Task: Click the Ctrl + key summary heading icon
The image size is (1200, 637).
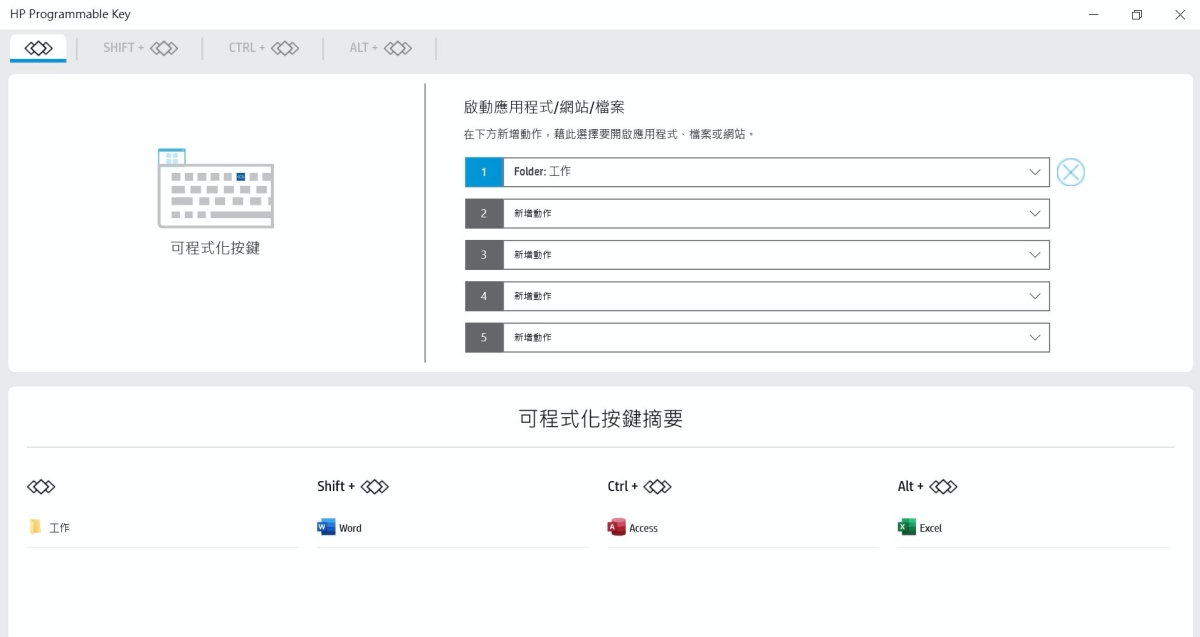Action: click(x=657, y=487)
